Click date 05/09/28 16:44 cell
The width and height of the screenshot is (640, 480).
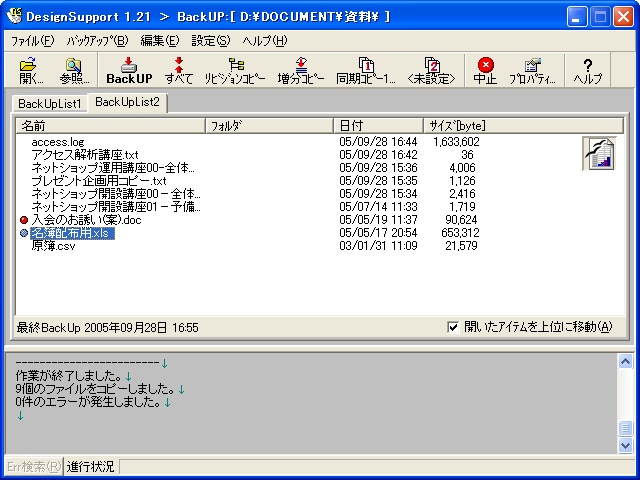(x=378, y=142)
